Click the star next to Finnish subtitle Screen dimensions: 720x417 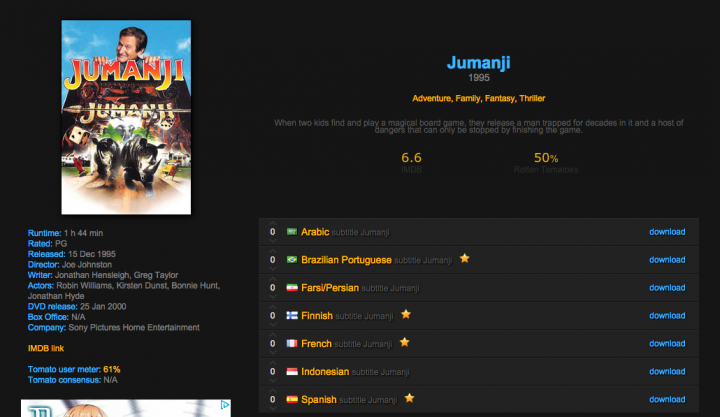click(x=406, y=315)
